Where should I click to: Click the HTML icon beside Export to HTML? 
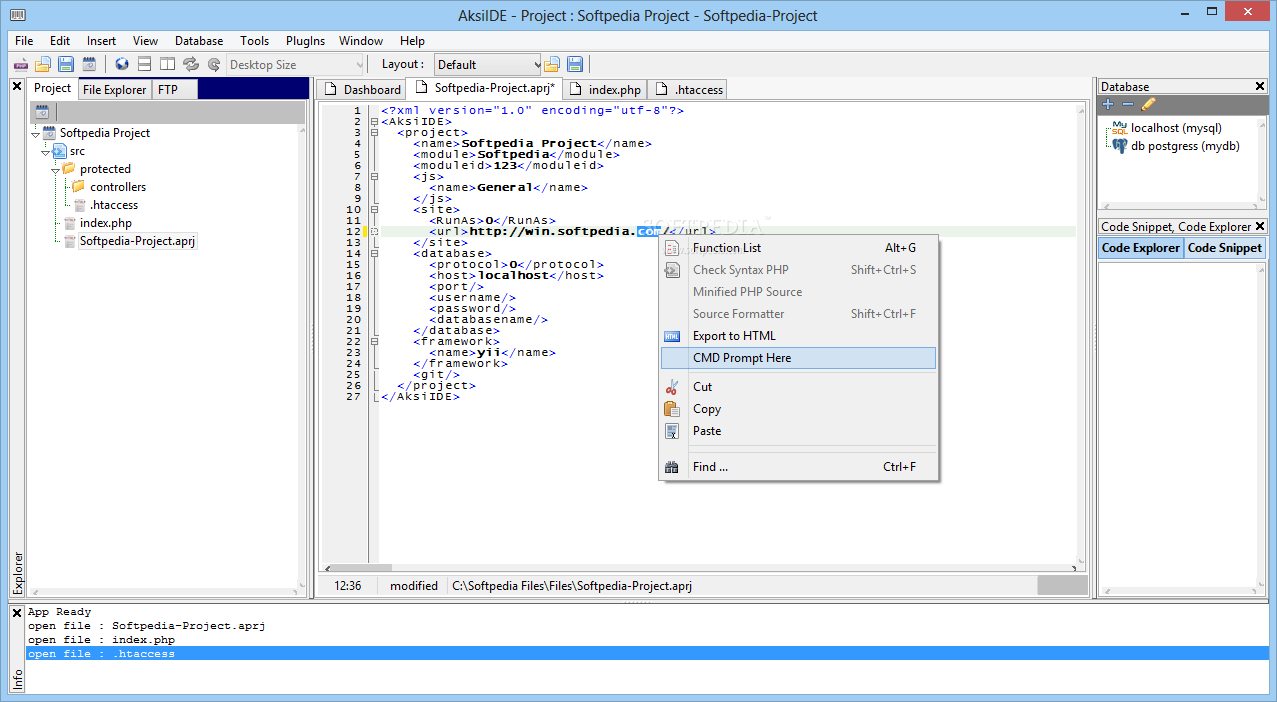pyautogui.click(x=673, y=336)
